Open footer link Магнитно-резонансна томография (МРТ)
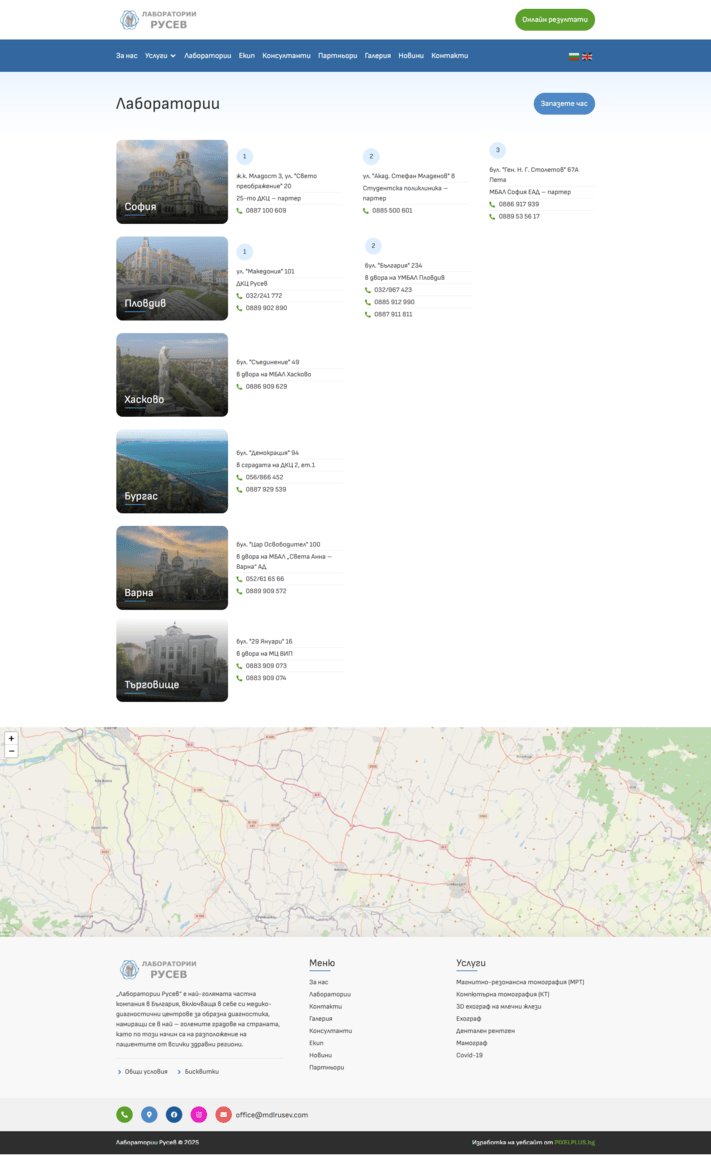The width and height of the screenshot is (711, 1156). [520, 982]
